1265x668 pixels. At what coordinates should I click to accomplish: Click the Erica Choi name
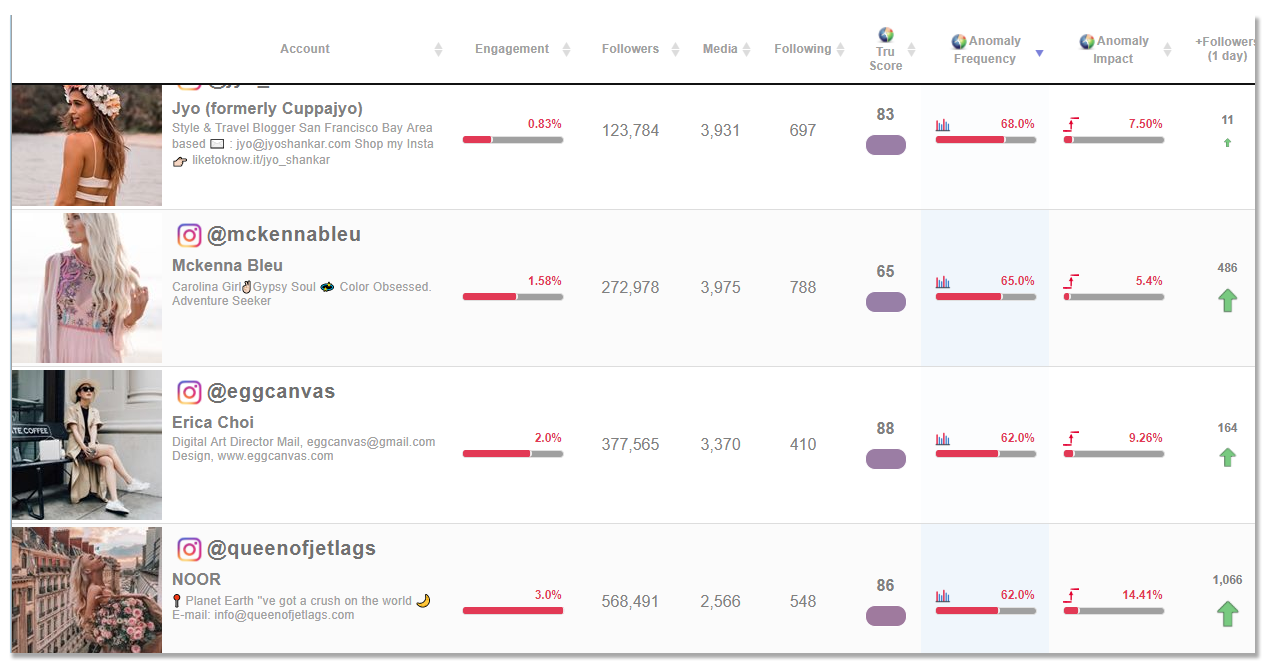213,422
